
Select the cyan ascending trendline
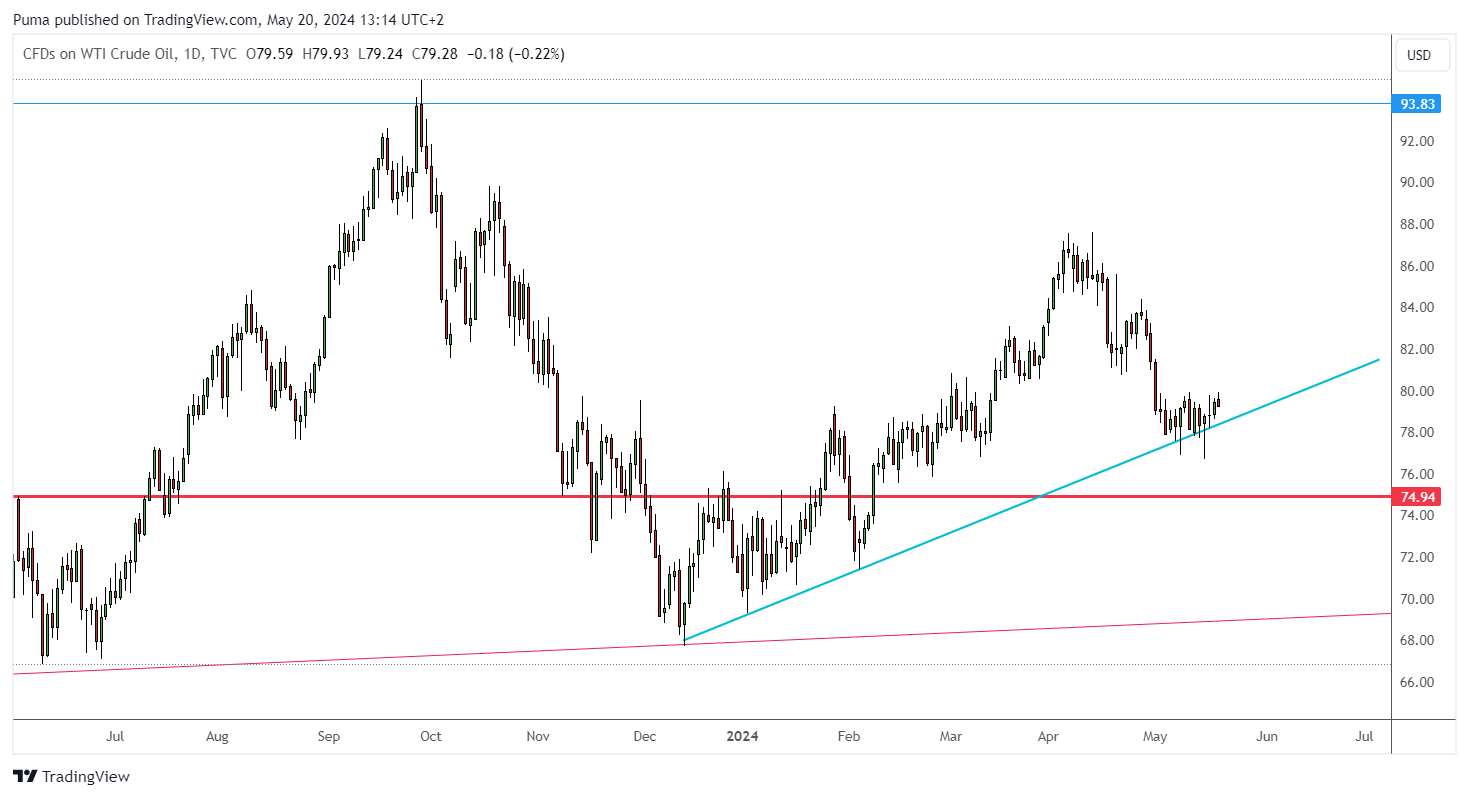pyautogui.click(x=1033, y=498)
